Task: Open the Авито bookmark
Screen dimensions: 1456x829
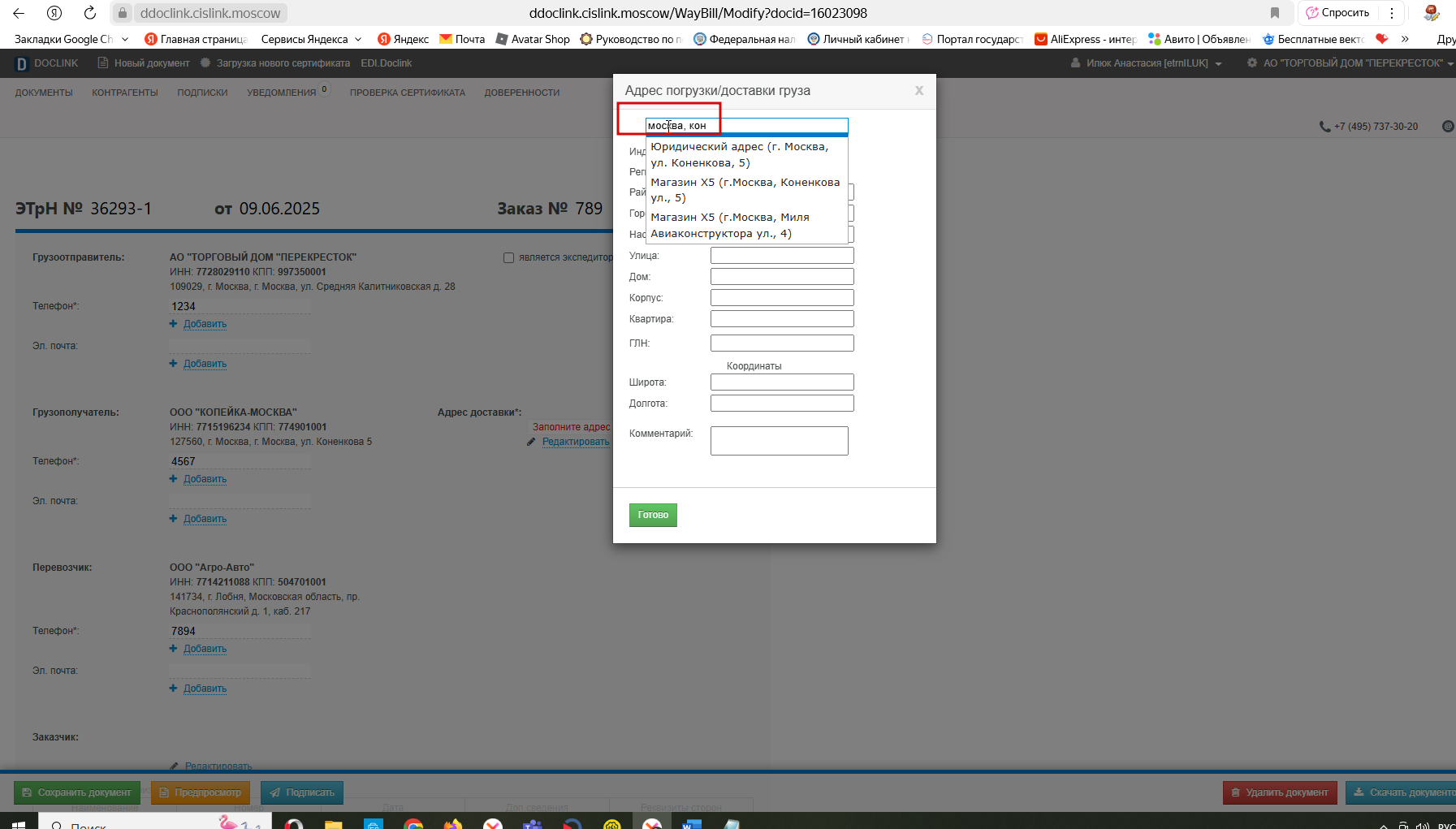Action: point(1199,39)
